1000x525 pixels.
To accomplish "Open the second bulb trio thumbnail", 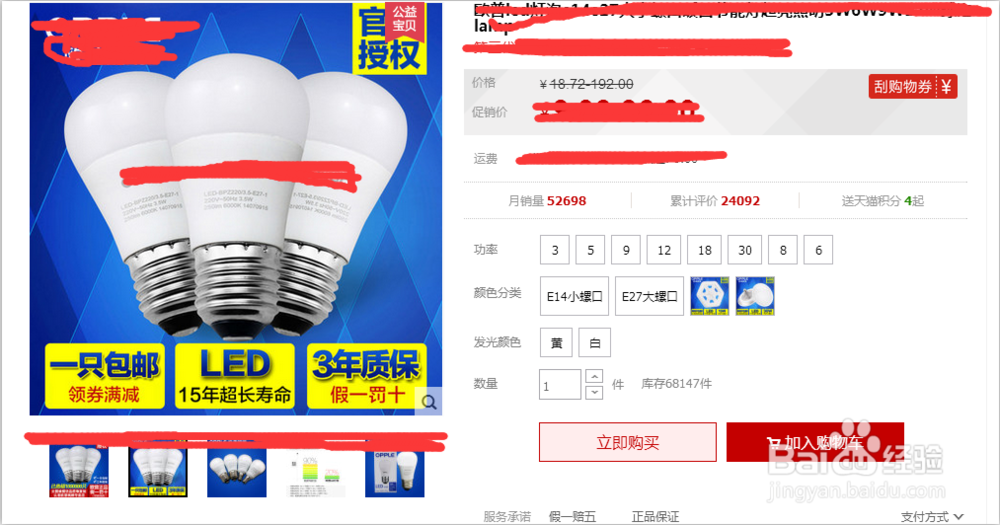I will click(158, 472).
